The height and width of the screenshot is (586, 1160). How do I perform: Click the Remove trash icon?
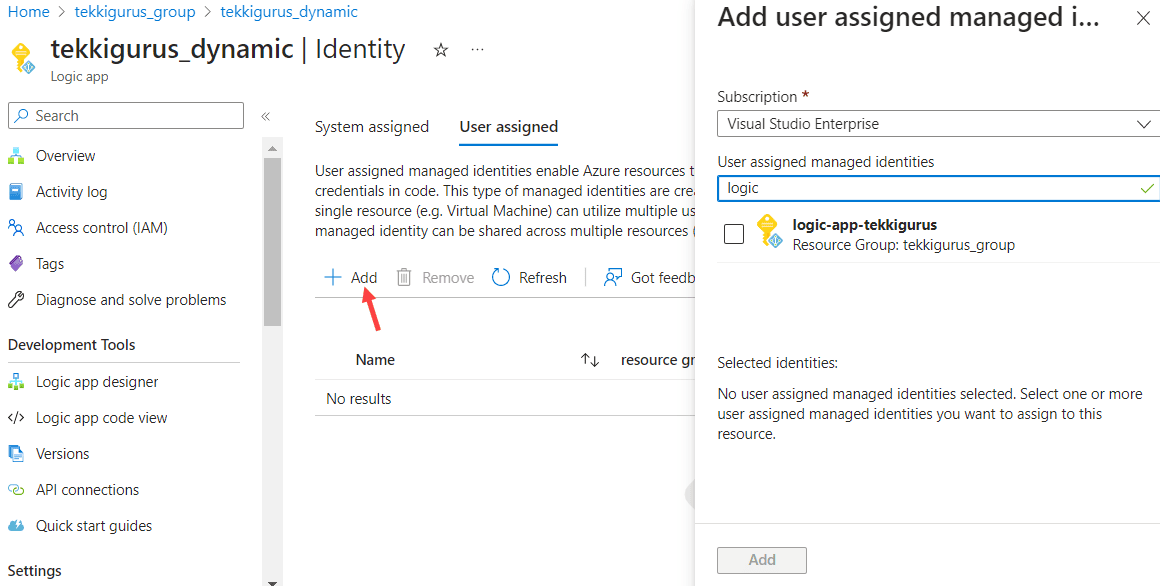[x=404, y=277]
